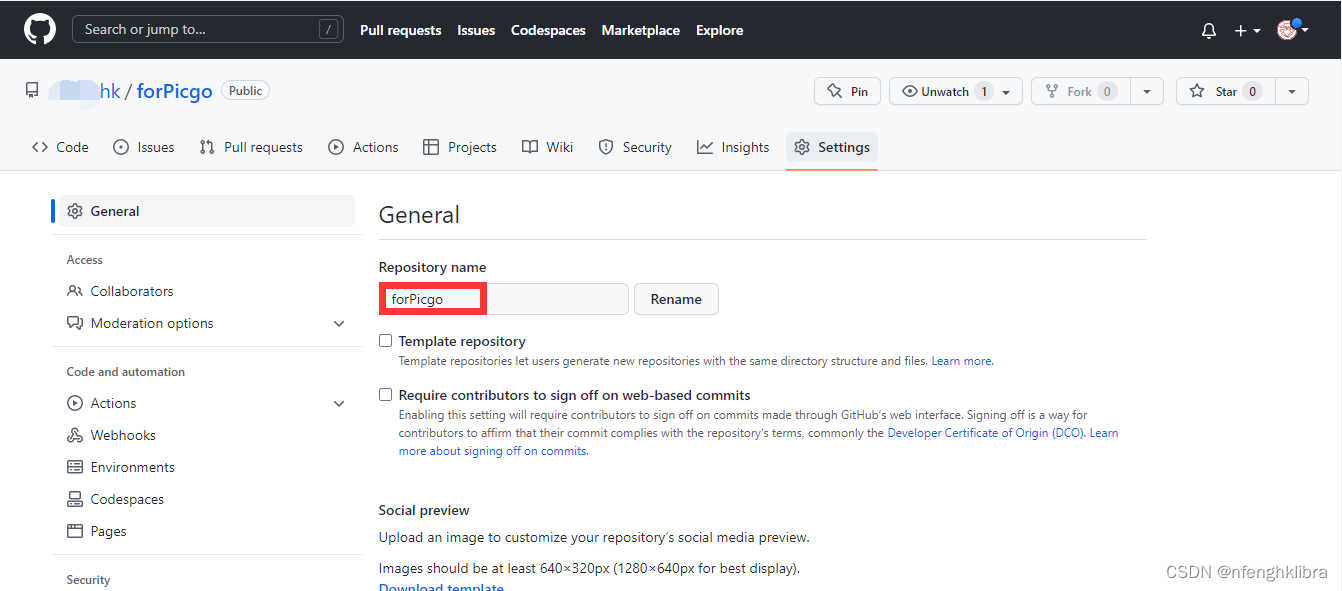Star the repository
The width and height of the screenshot is (1342, 591).
(1226, 91)
